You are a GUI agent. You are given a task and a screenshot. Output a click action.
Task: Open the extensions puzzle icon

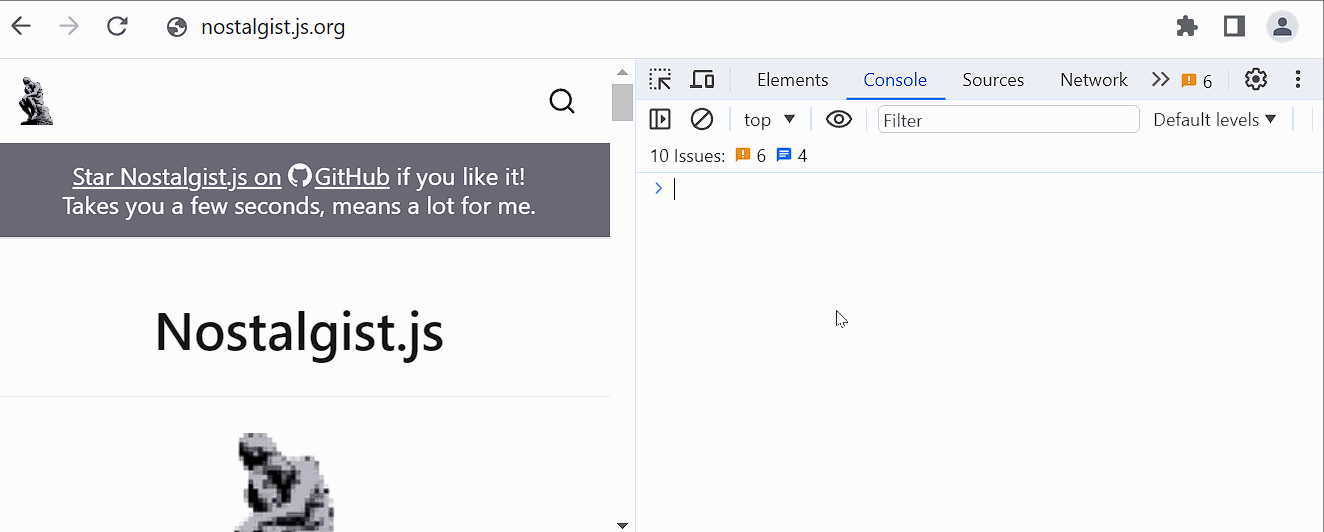(x=1187, y=26)
